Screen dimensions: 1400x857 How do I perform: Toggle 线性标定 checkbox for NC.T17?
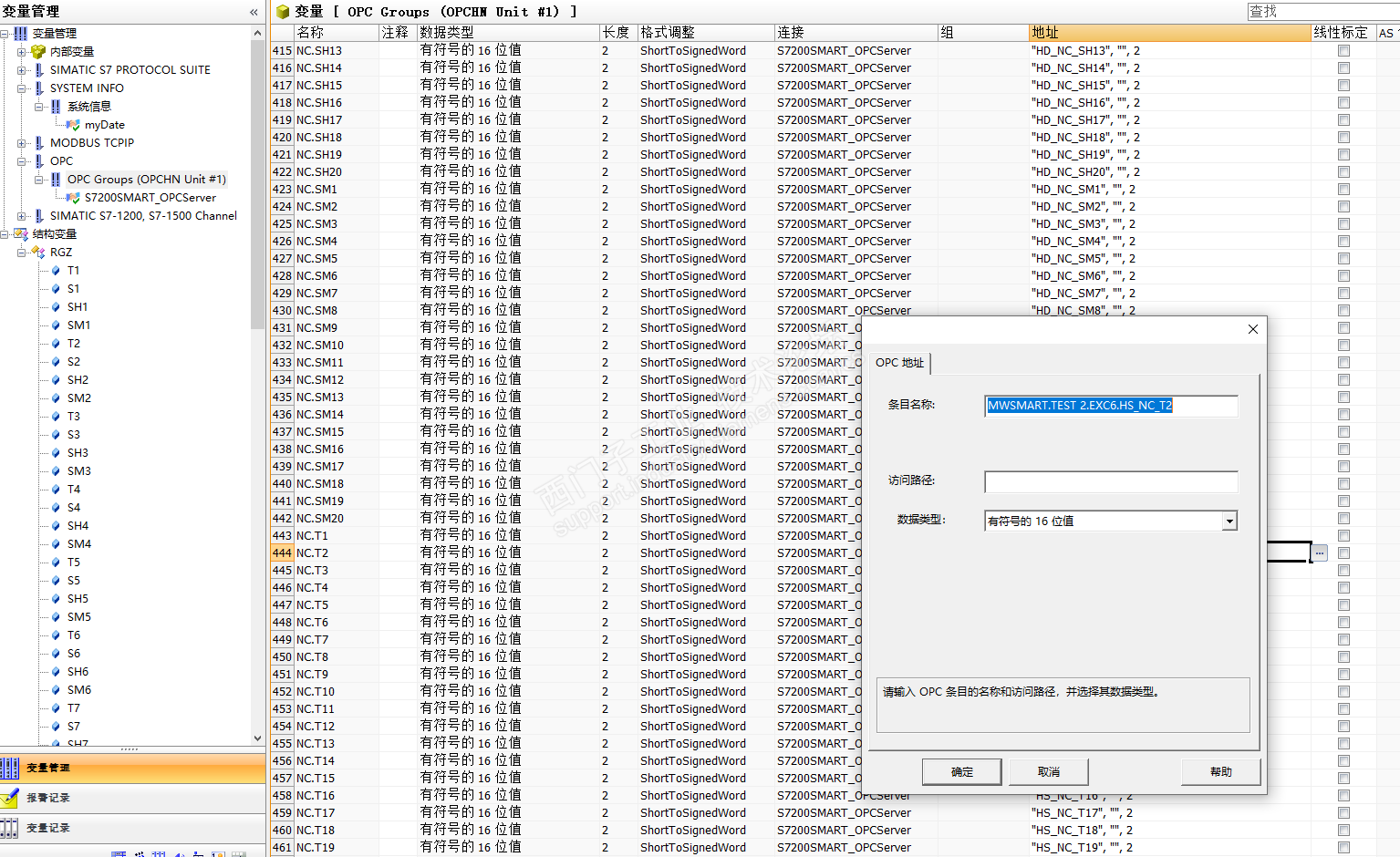(1343, 813)
